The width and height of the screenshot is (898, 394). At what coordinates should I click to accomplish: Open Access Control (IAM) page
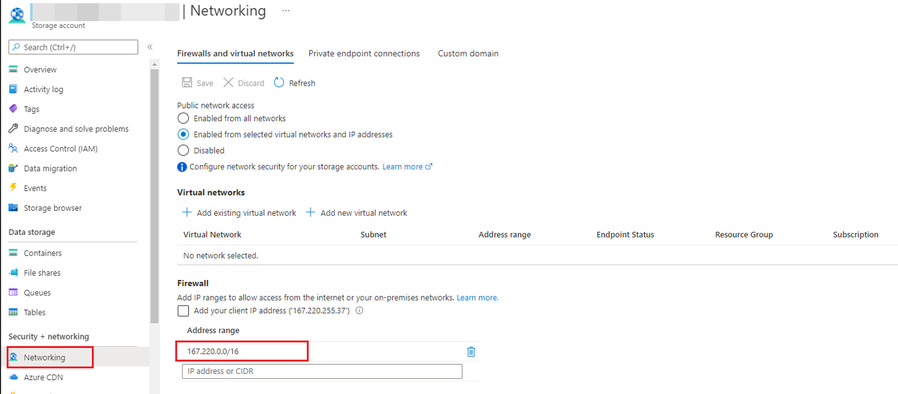point(53,149)
